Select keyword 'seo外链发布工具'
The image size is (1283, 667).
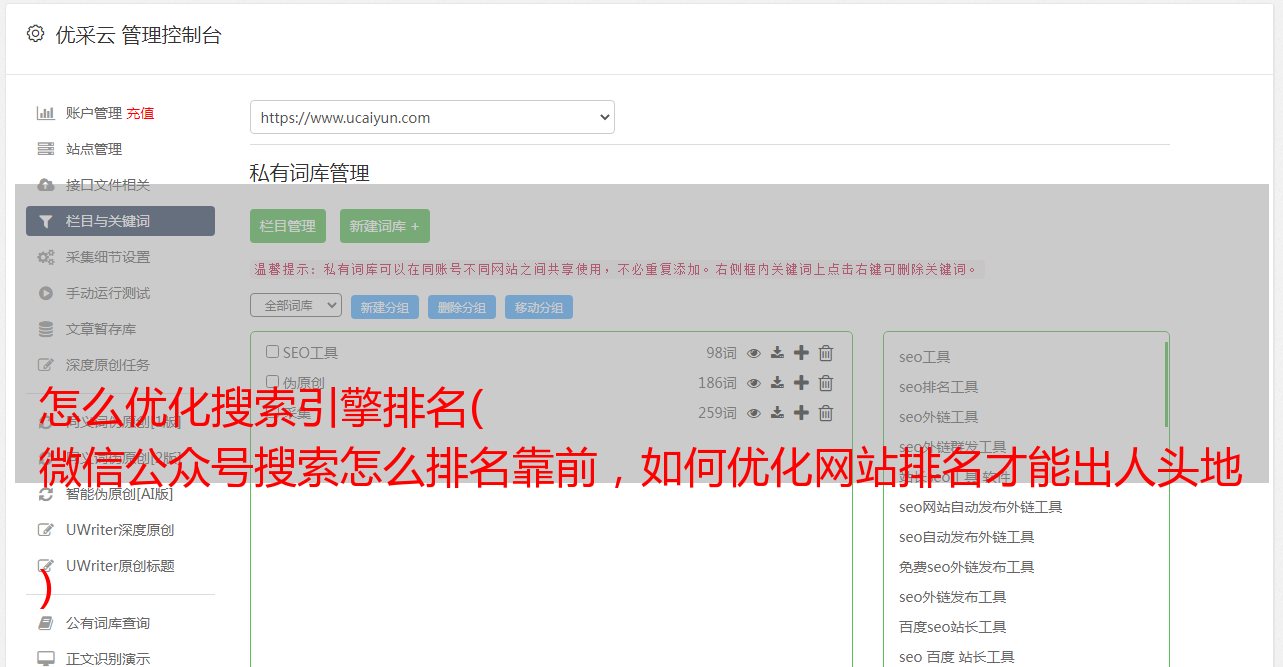click(x=952, y=597)
